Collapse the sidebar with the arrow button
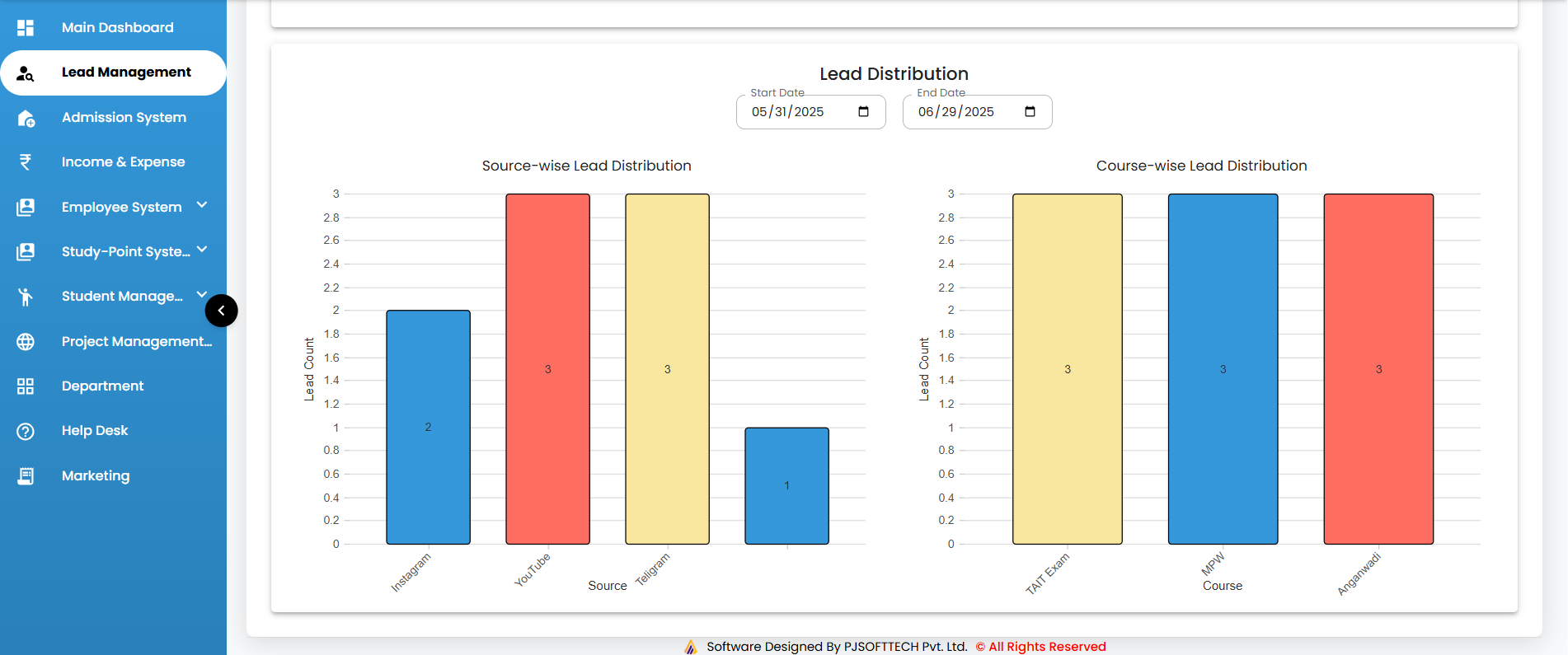Screen dimensions: 1568x655 point(221,311)
